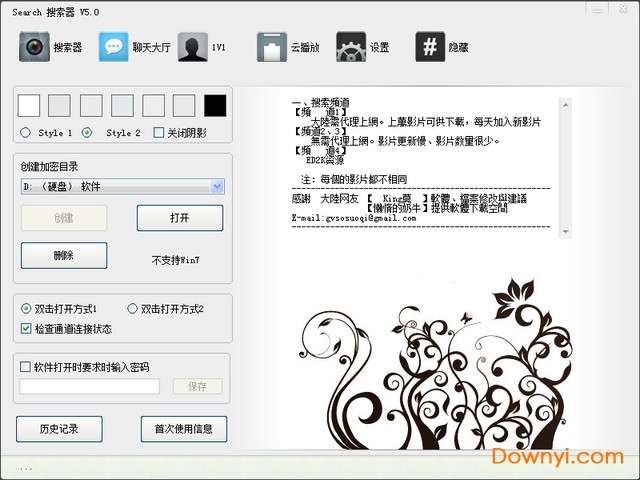Pick the first white color swatch
This screenshot has width=640, height=480.
point(29,105)
